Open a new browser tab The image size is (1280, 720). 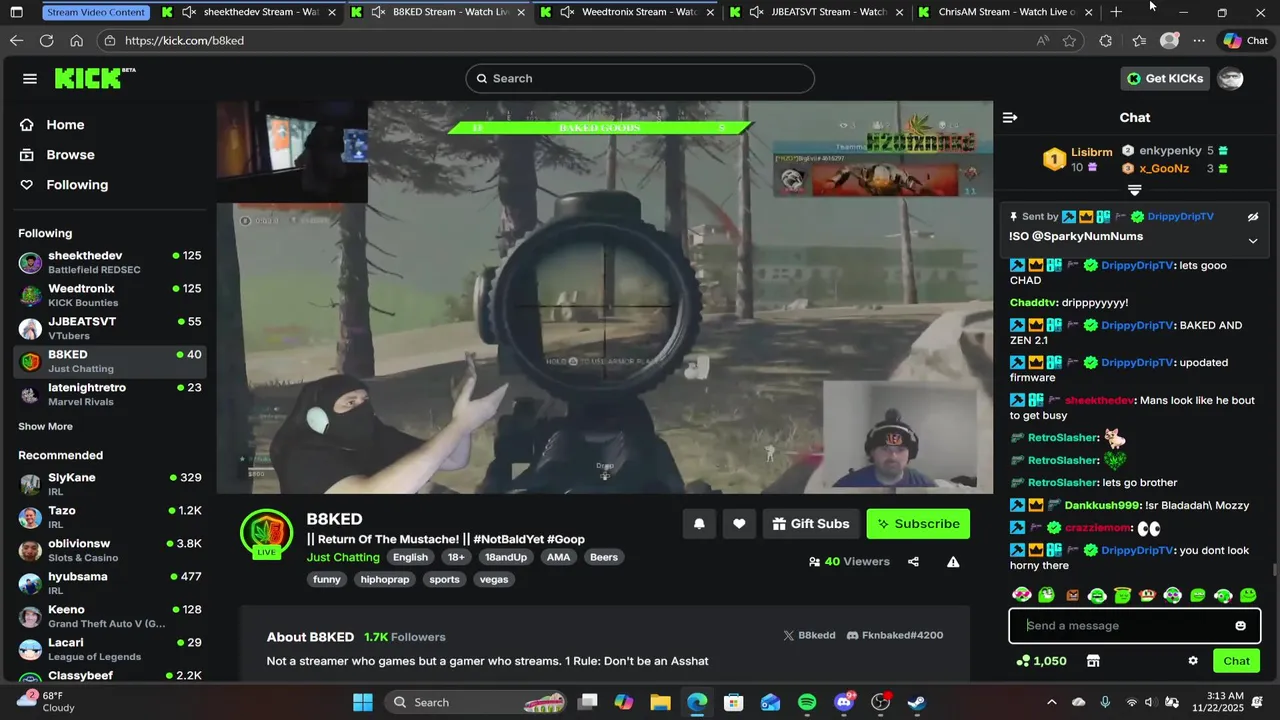point(1116,12)
